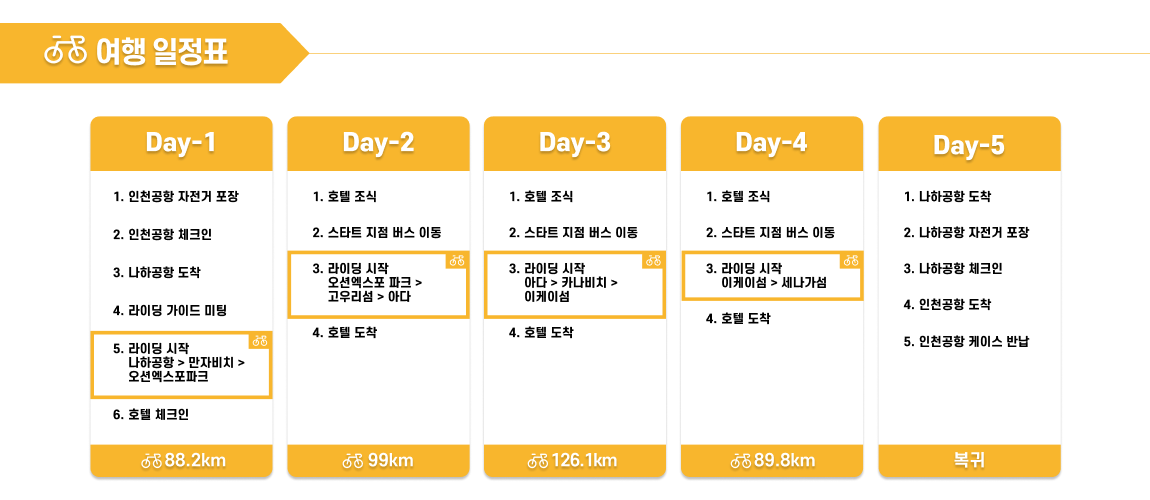Click bicycle badge in Day-2 riding box
Screen dimensions: 1150x500
[x=458, y=260]
